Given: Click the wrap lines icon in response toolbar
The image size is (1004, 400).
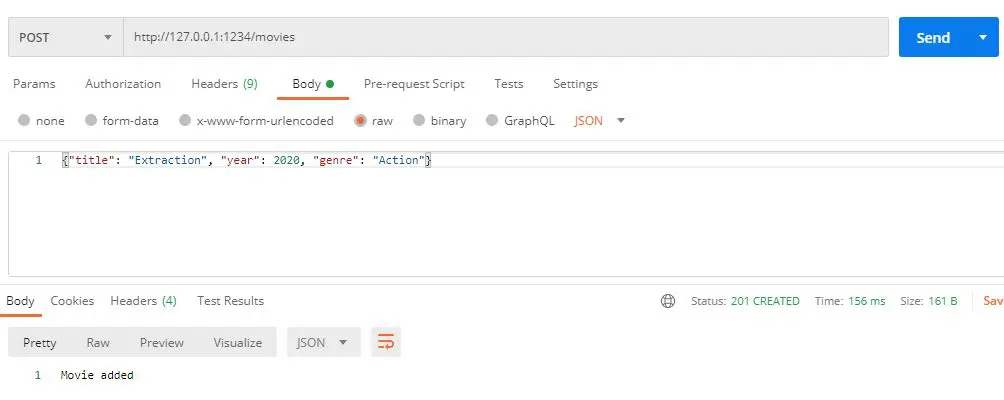Looking at the screenshot, I should click(x=385, y=342).
